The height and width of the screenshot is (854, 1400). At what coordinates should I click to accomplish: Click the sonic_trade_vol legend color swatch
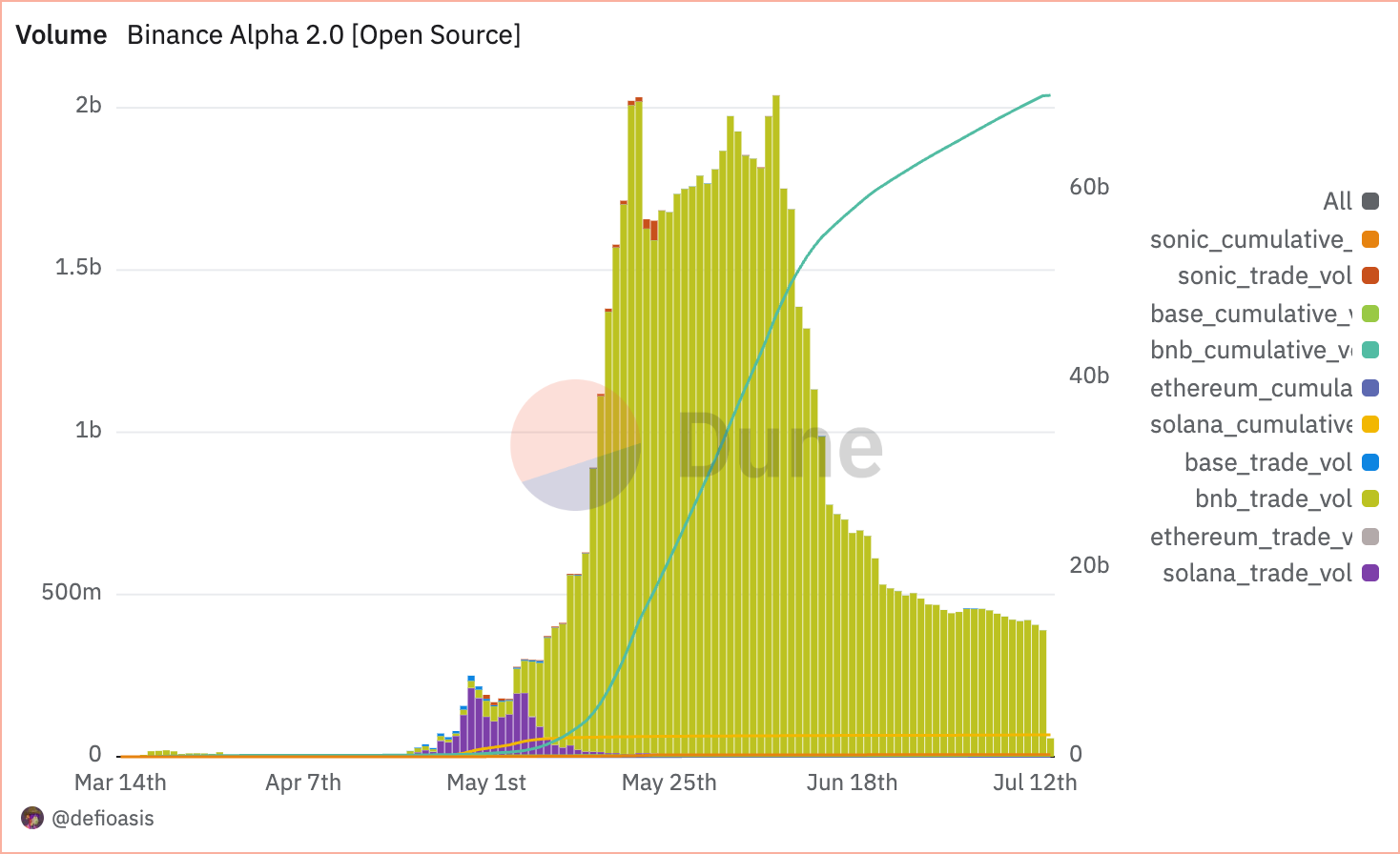point(1370,275)
